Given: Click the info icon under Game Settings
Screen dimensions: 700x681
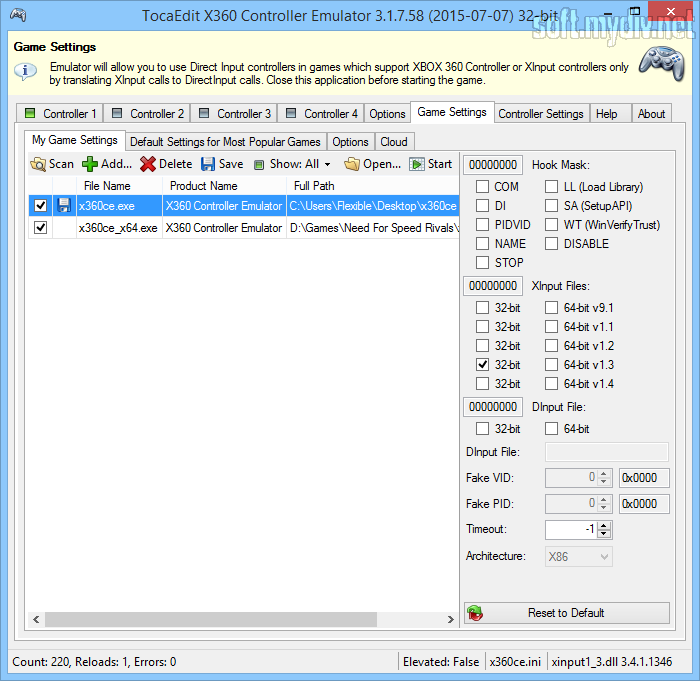Looking at the screenshot, I should [x=25, y=71].
